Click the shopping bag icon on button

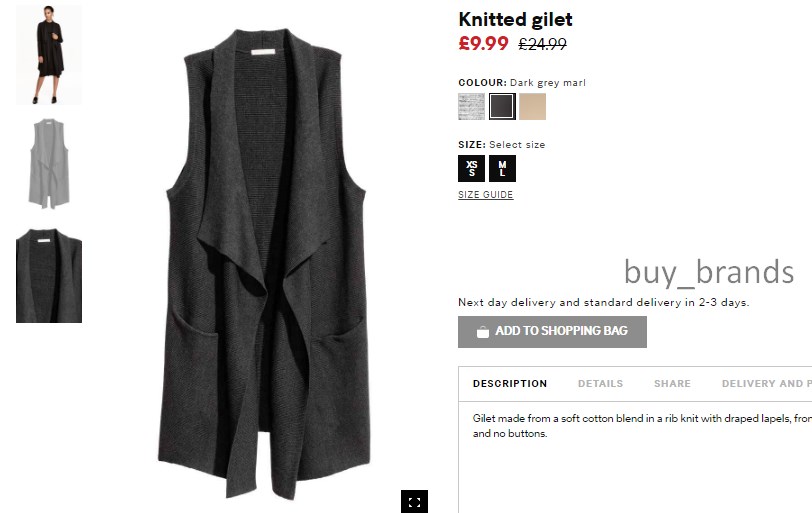(483, 332)
